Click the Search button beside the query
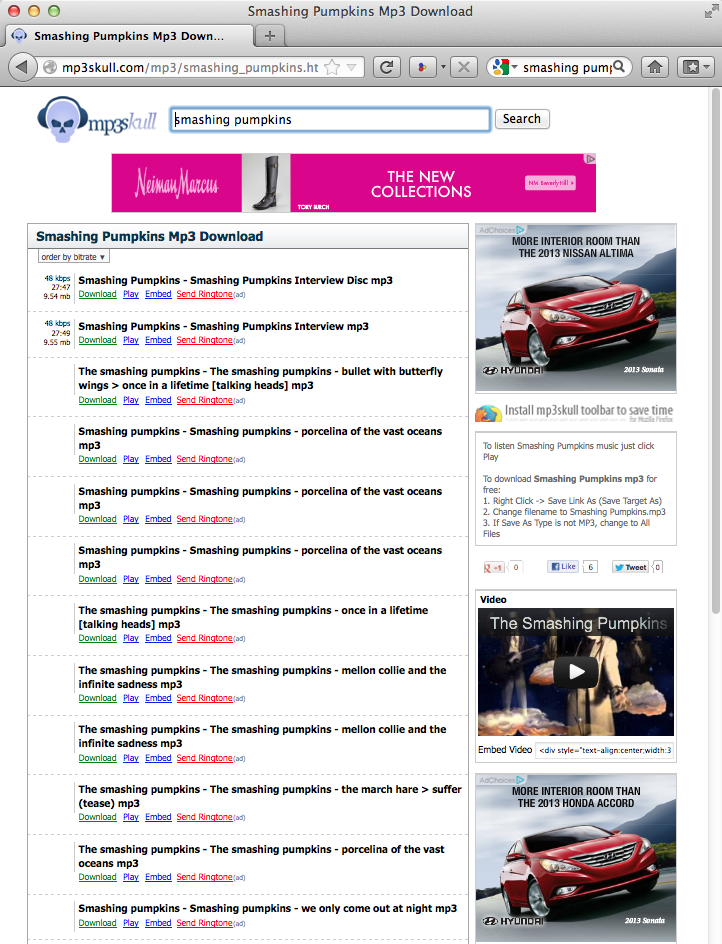This screenshot has width=722, height=944. pyautogui.click(x=521, y=119)
